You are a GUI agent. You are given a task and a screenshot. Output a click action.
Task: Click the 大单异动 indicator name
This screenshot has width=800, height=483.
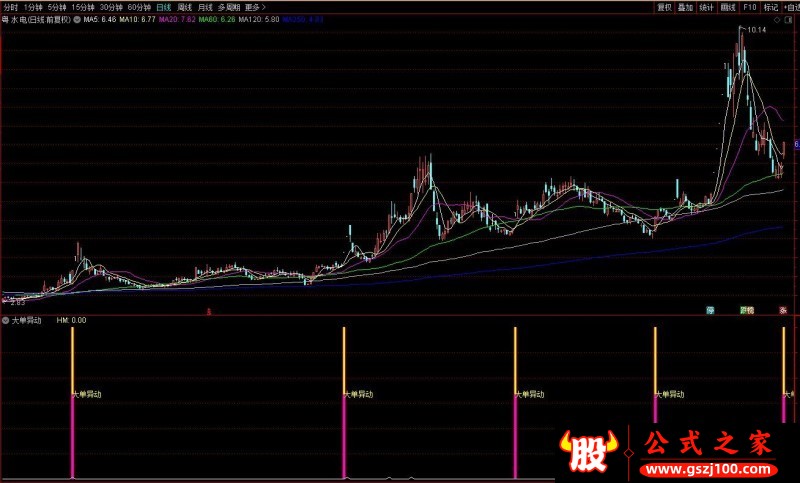27,320
